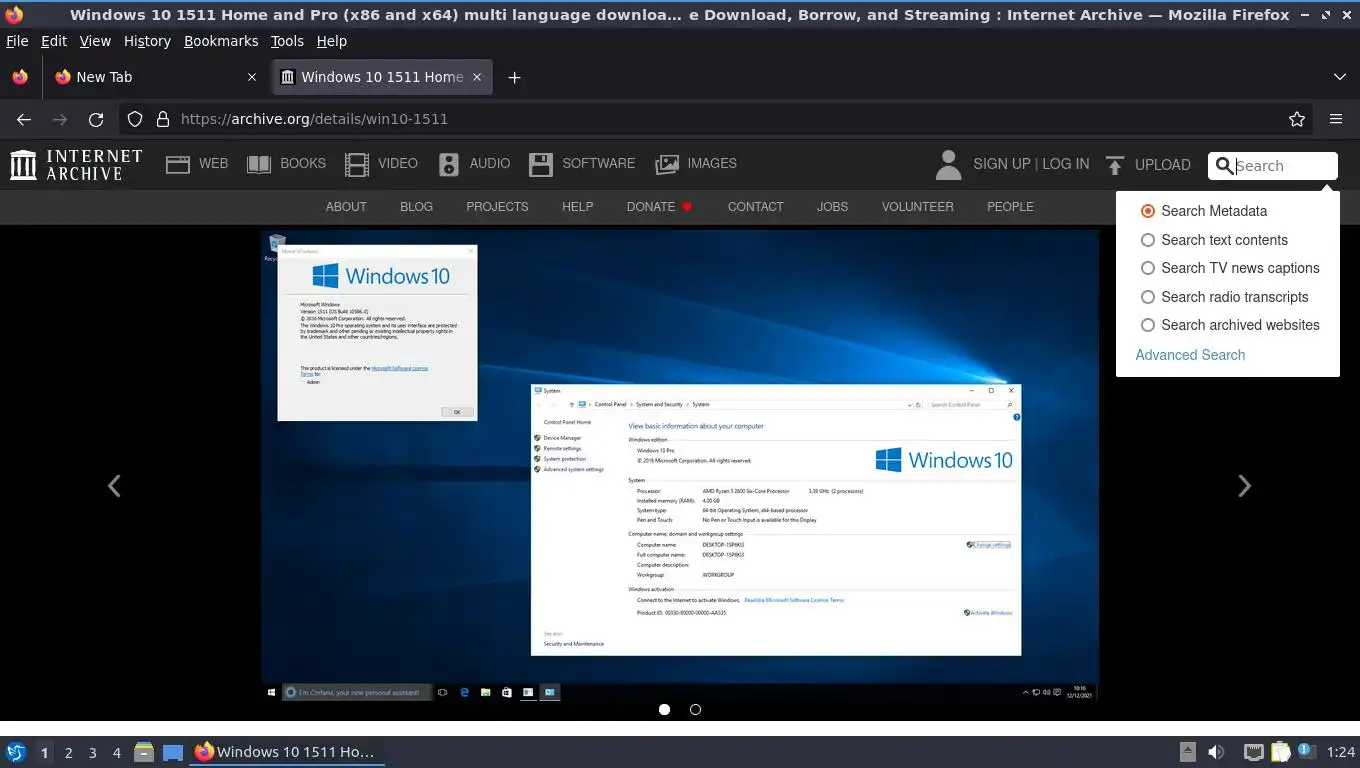Open the file manager taskbar icon
The image size is (1360, 768).
point(144,752)
